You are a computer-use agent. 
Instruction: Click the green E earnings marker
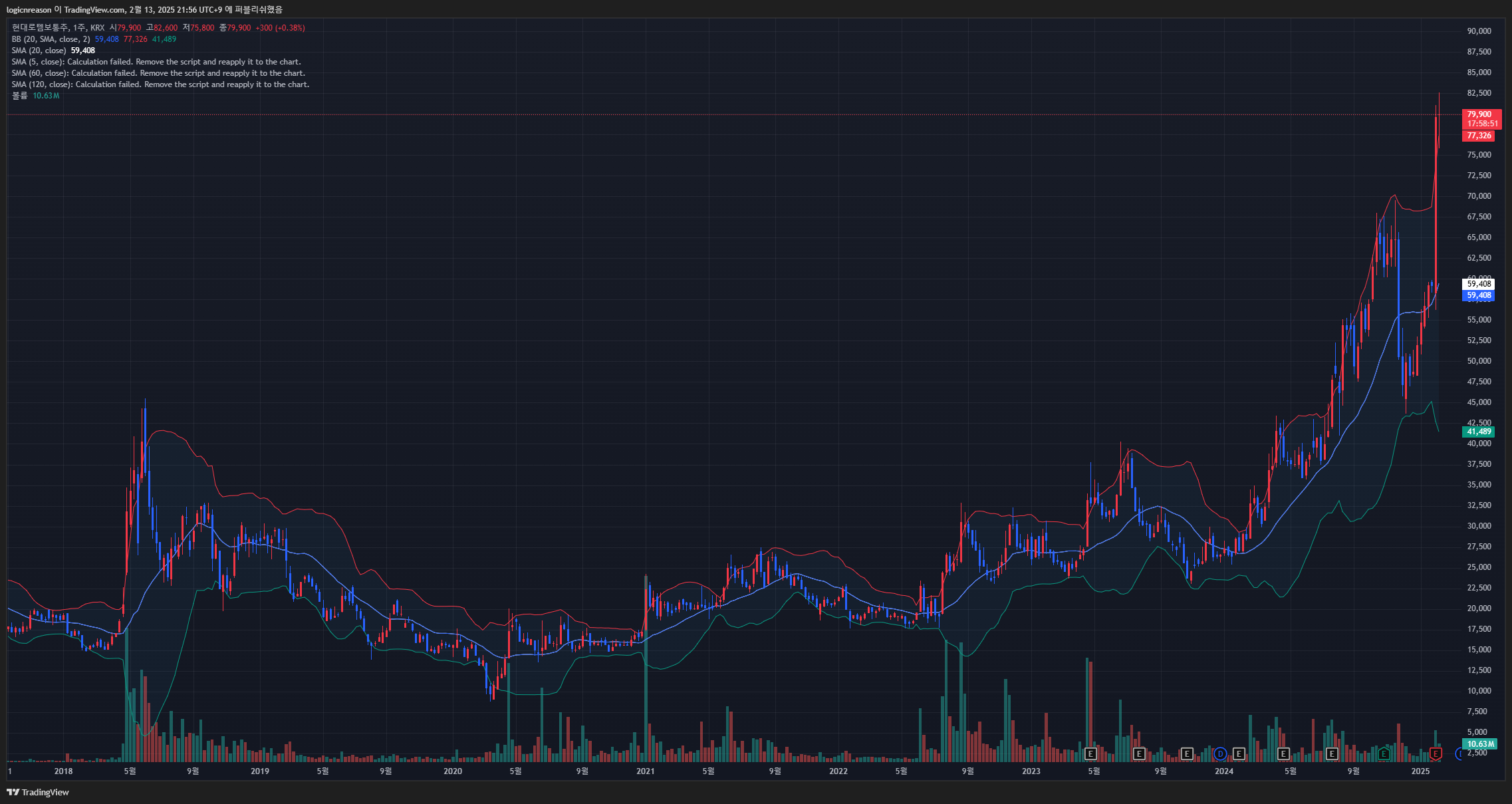1384,753
